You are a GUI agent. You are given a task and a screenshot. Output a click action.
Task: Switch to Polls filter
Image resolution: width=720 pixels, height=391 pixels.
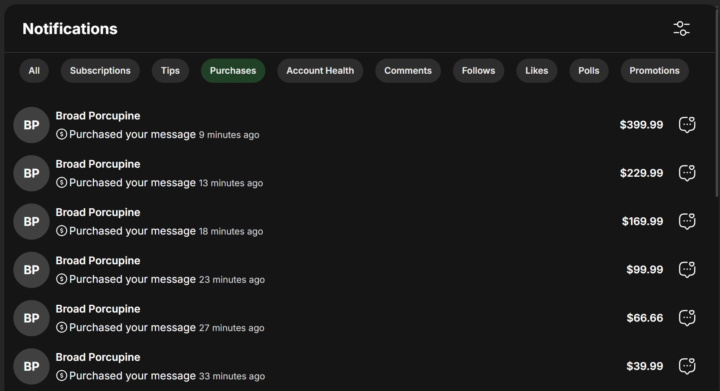(x=589, y=71)
